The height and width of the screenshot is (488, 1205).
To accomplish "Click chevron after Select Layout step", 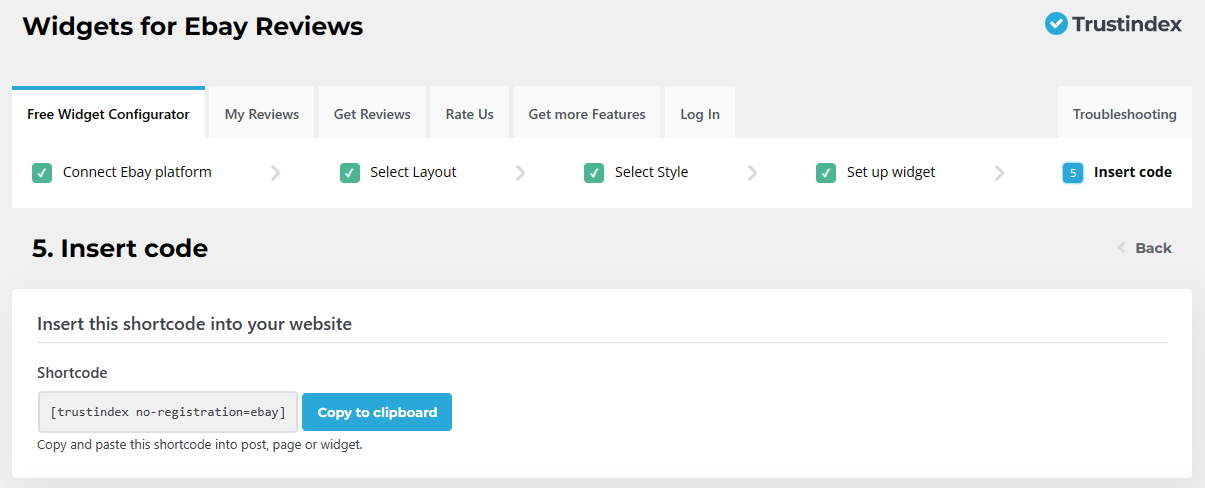I will point(520,173).
